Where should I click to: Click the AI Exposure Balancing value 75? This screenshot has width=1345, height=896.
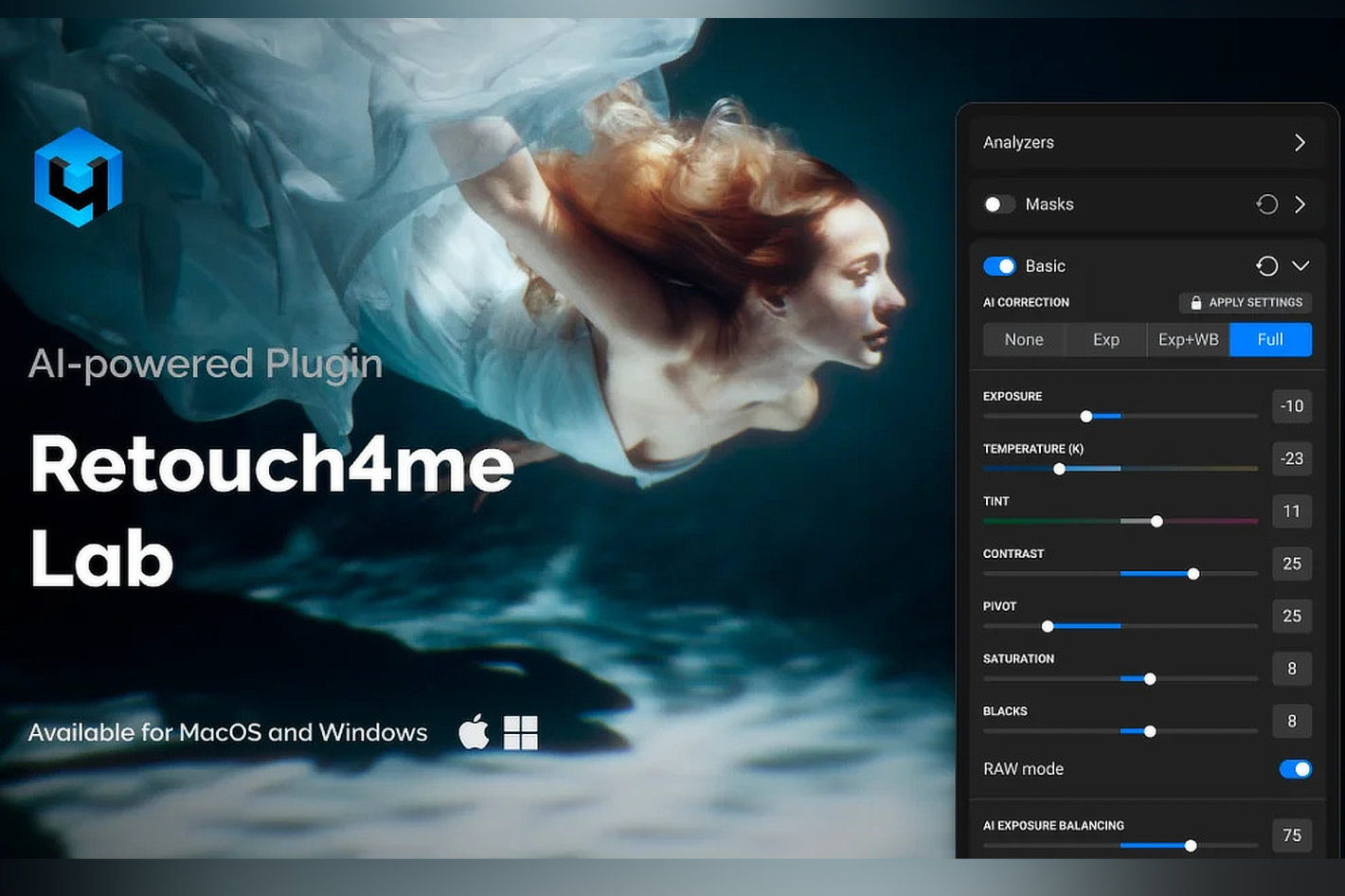tap(1292, 835)
